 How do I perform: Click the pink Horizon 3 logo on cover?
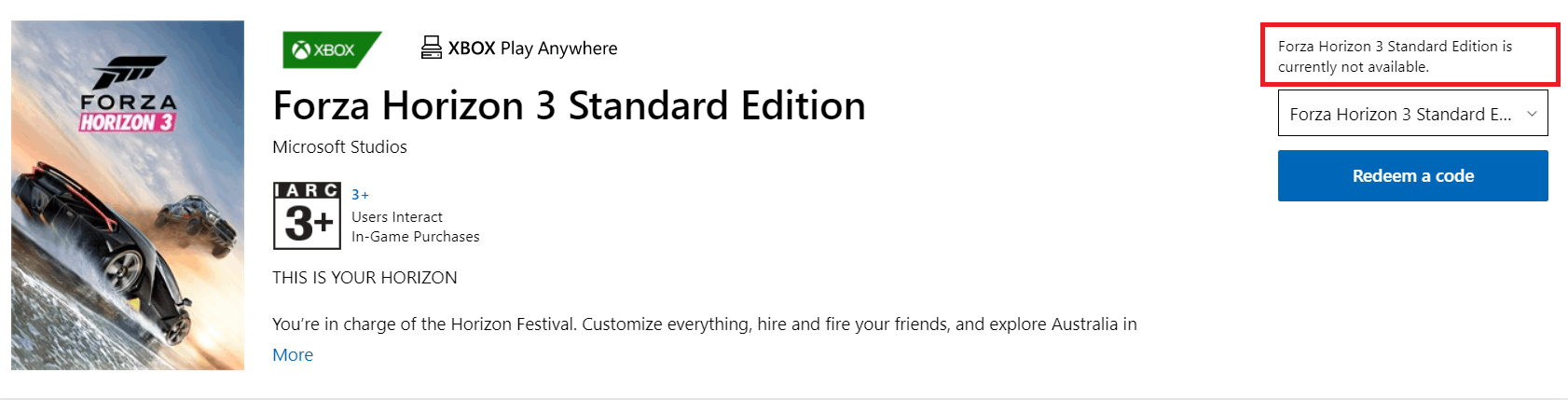(127, 122)
